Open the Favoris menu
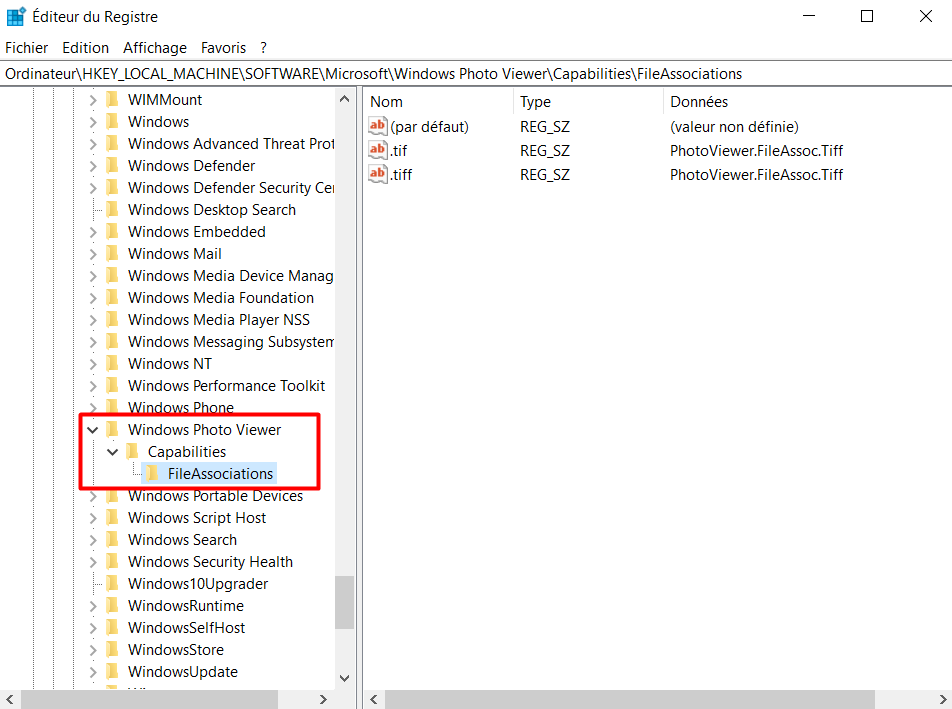Viewport: 952px width, 709px height. pos(223,48)
